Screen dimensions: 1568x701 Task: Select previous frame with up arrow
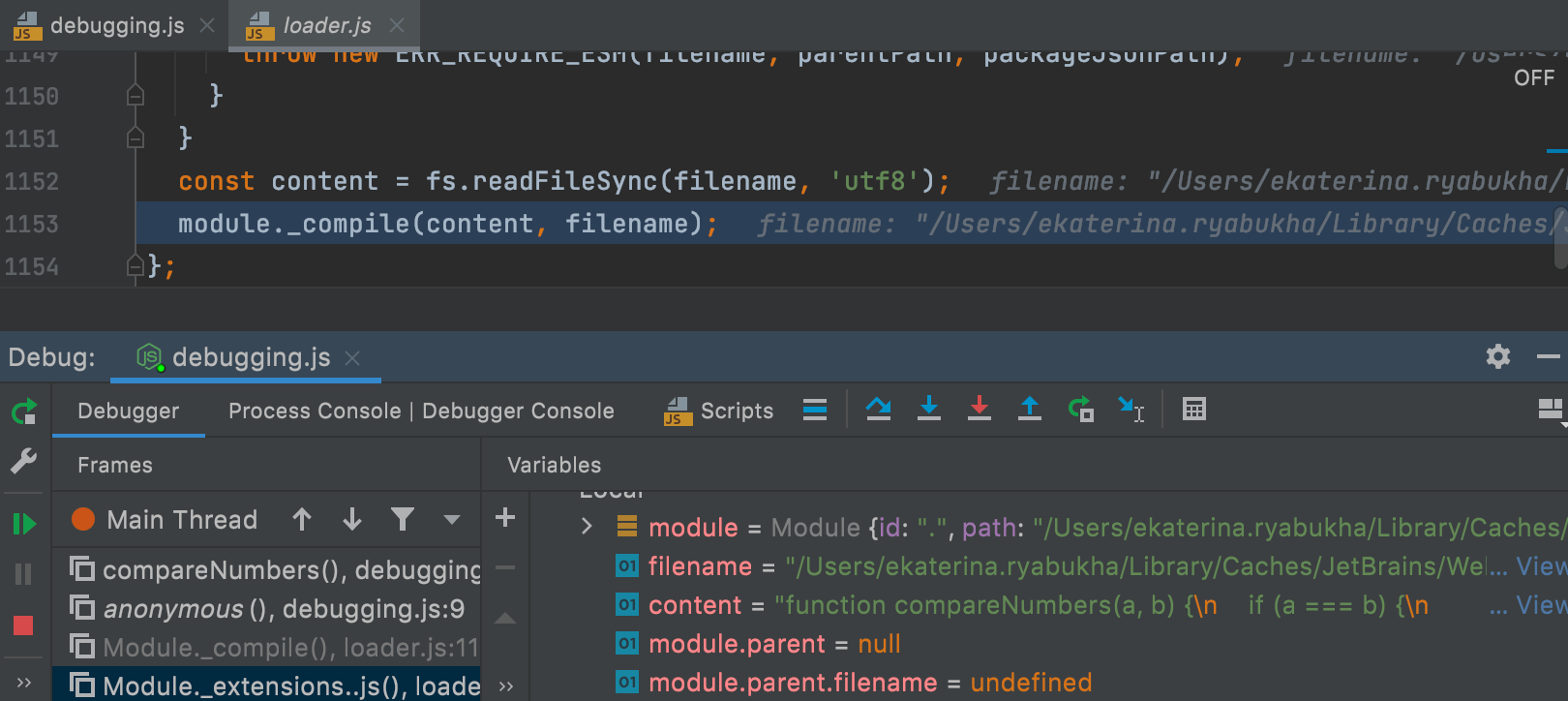point(302,520)
